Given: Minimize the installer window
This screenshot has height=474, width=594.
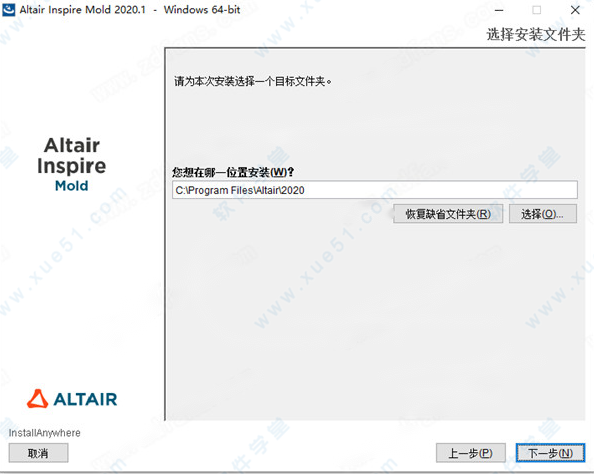Looking at the screenshot, I should pyautogui.click(x=499, y=10).
